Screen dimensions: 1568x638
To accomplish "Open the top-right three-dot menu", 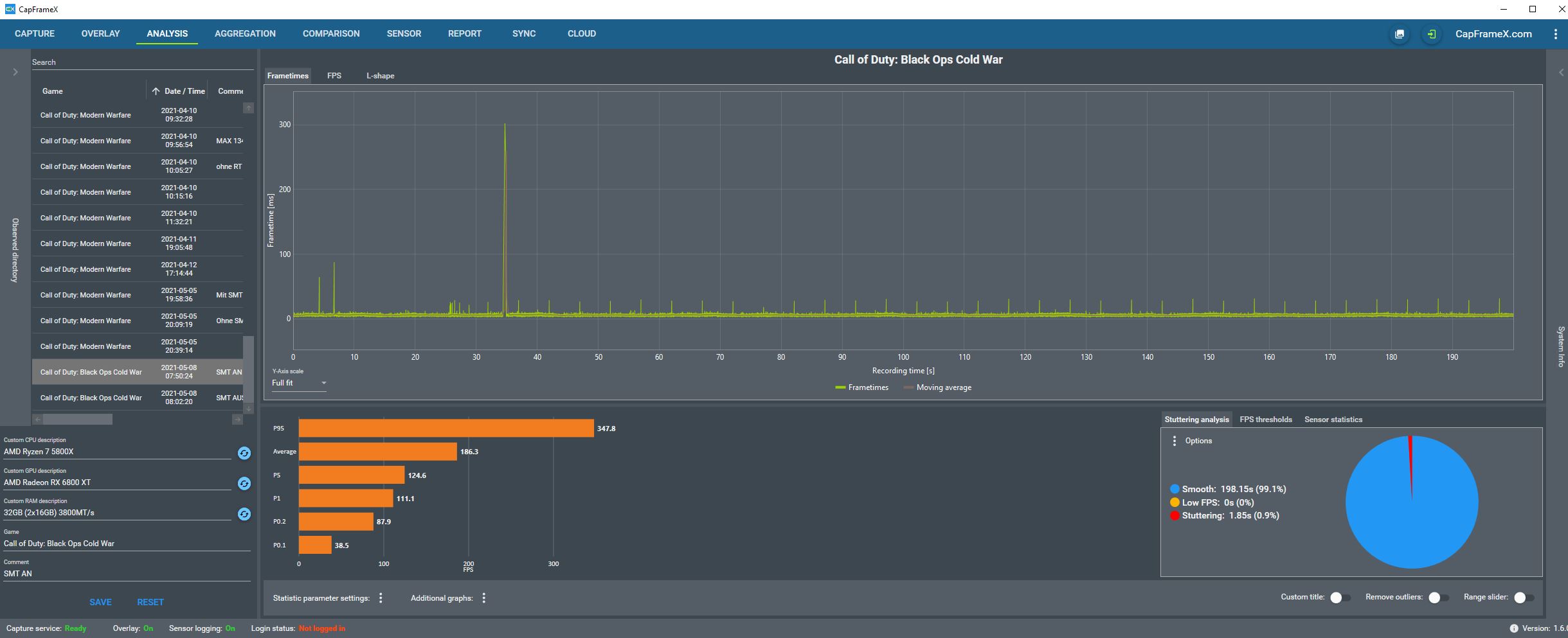I will point(1555,34).
